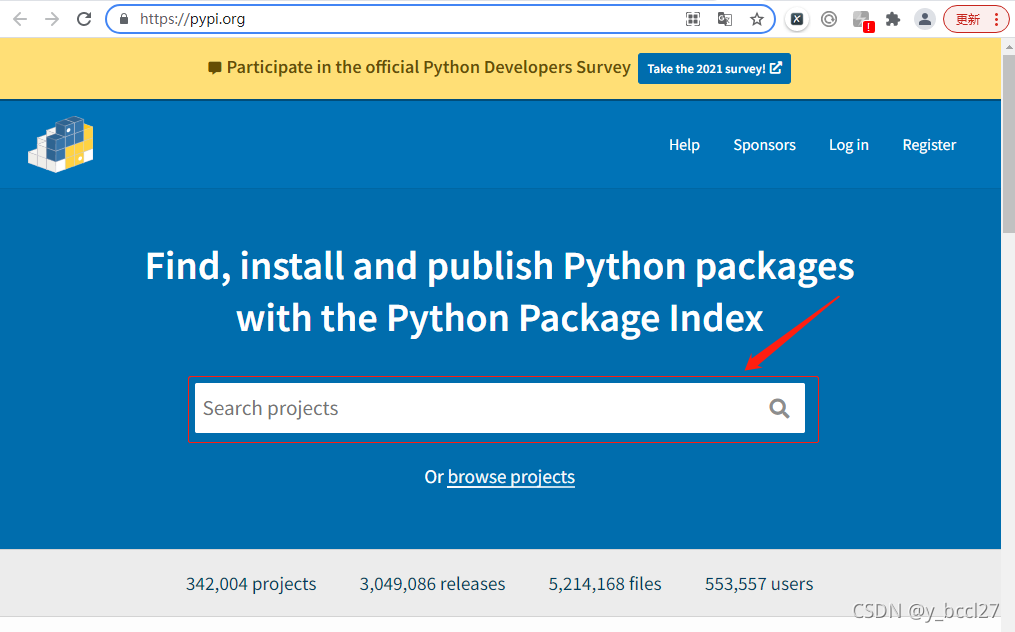Click the Participate in Python Developers Survey text
Screen dimensions: 1015x632
tap(429, 67)
